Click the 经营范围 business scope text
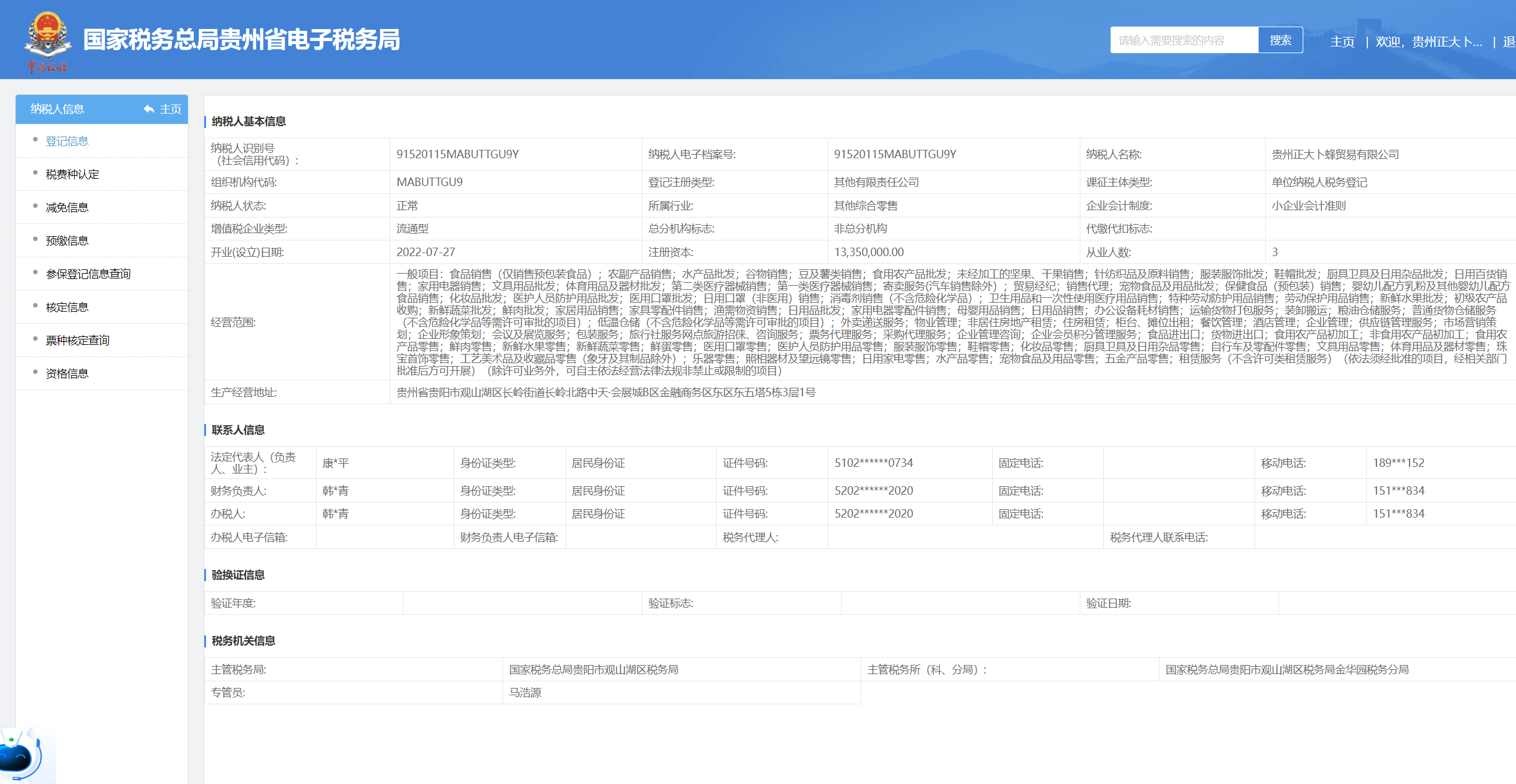The image size is (1516, 784). 951,322
